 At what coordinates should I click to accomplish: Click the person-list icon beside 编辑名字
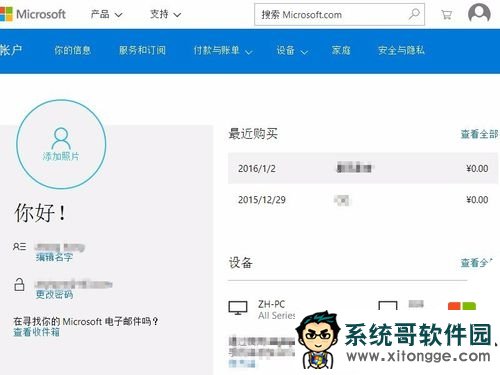coord(20,247)
